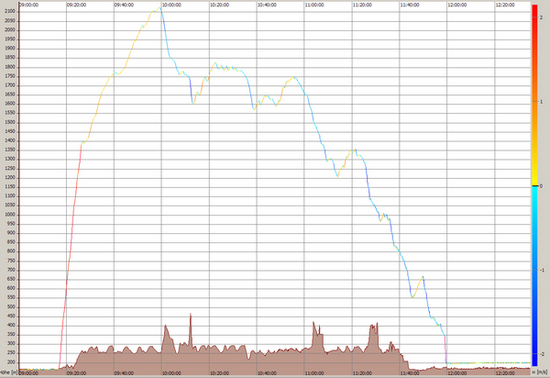Click the flat post-landing line after 12:00:00
Image resolution: width=550 pixels, height=378 pixels.
tap(488, 363)
